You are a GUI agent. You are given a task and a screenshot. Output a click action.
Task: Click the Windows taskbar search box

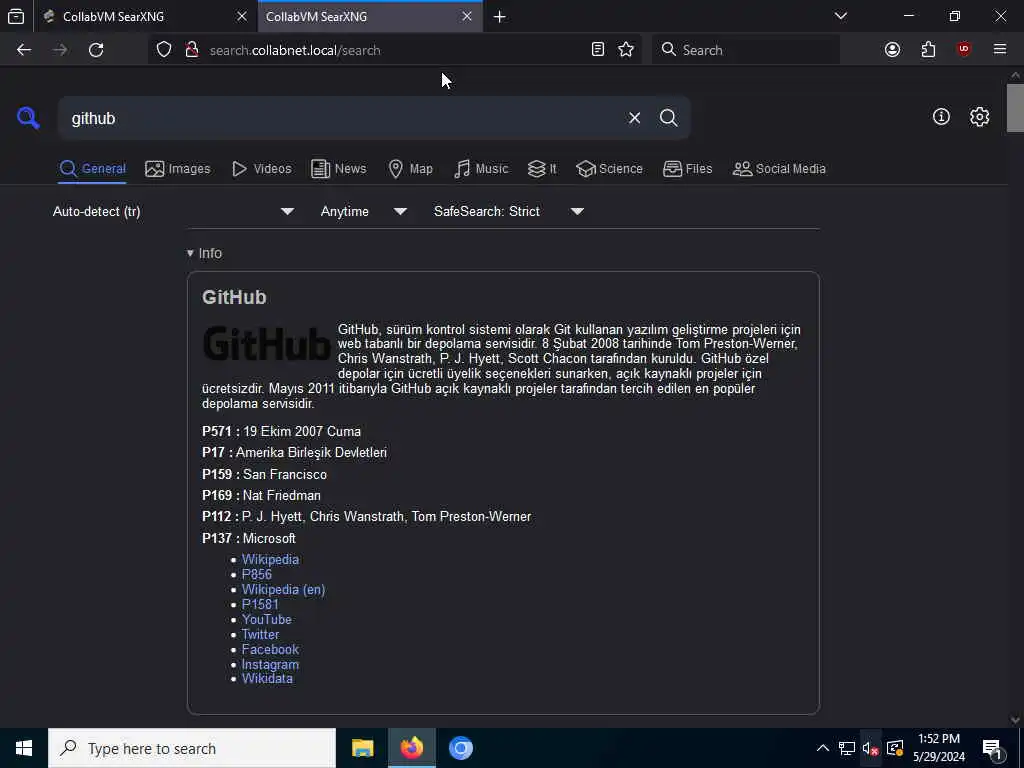[x=192, y=748]
